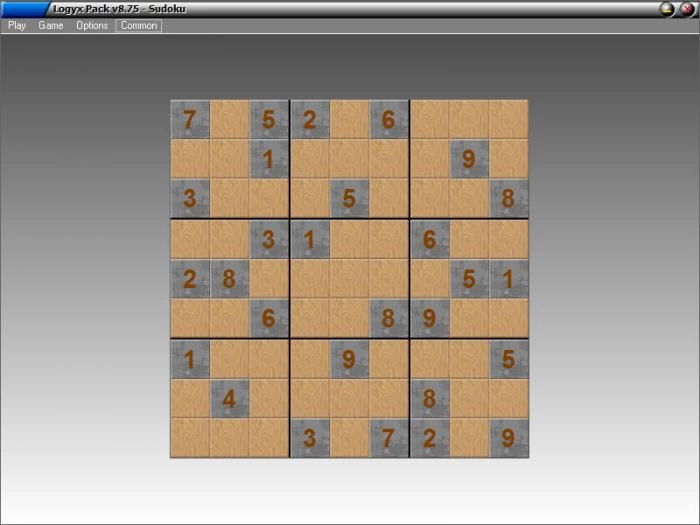Select the empty cell directly left of the 4

coord(190,398)
